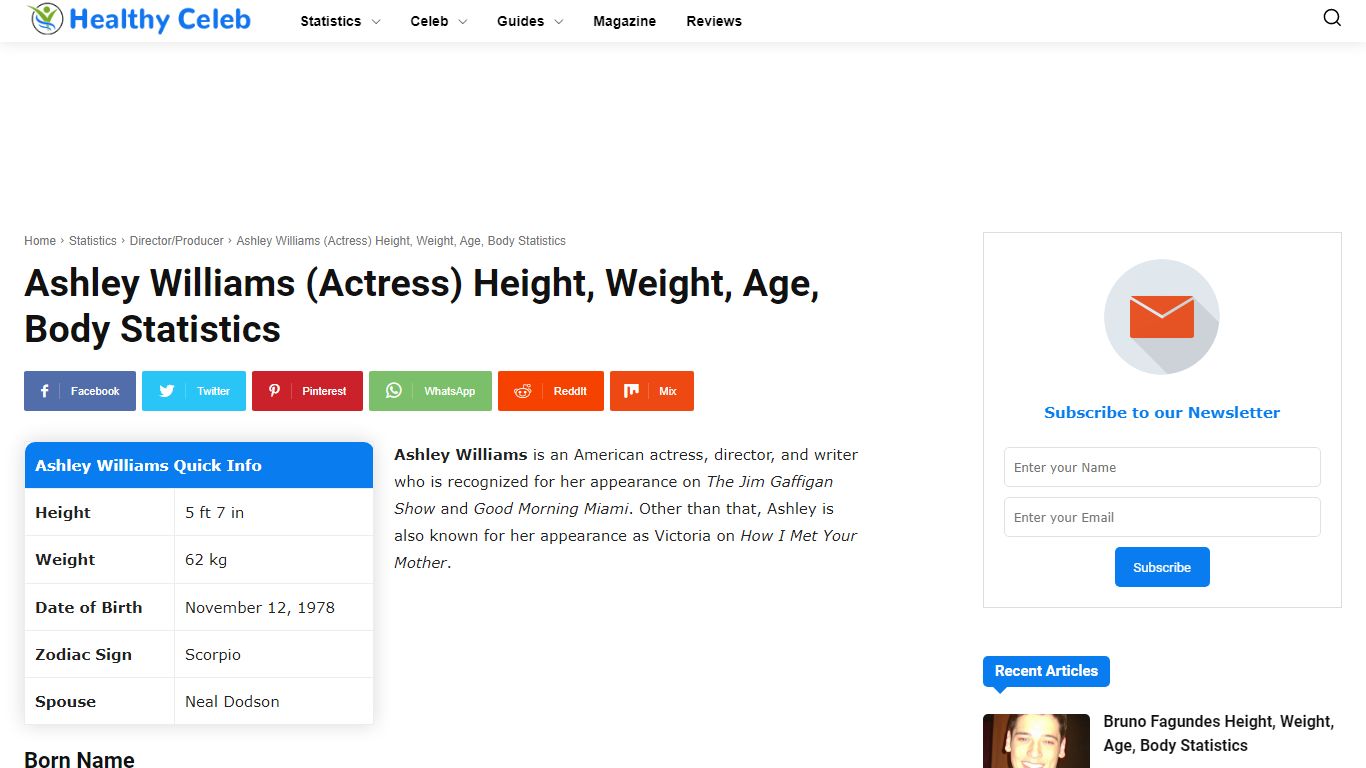Click the Subscribe to our Newsletter heading
The width and height of the screenshot is (1366, 768).
[x=1162, y=412]
